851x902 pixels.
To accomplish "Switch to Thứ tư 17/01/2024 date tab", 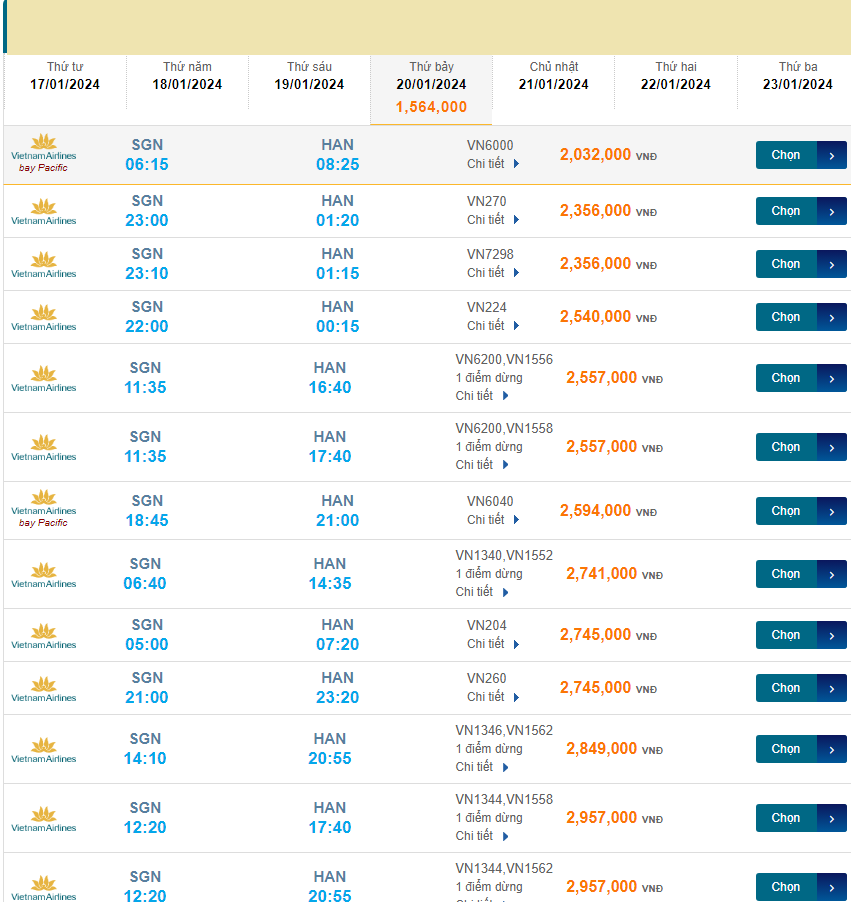I will pyautogui.click(x=65, y=76).
